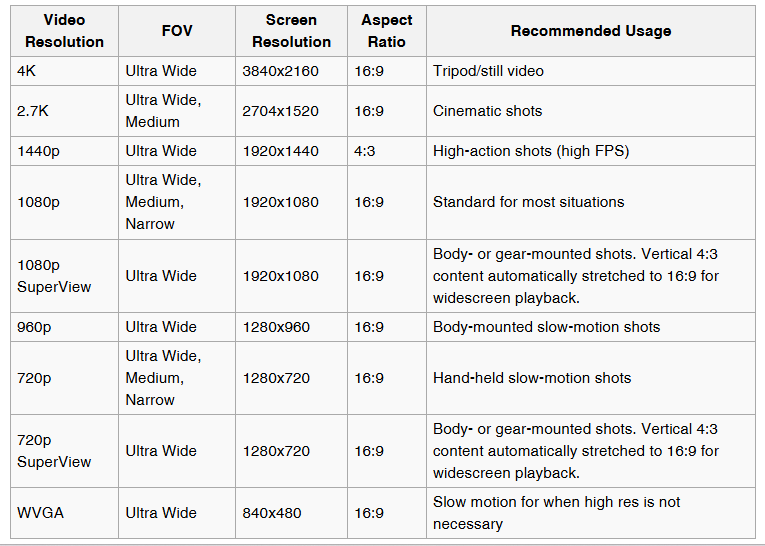Select Standard for most situations text
Image resolution: width=765 pixels, height=546 pixels.
[x=528, y=202]
